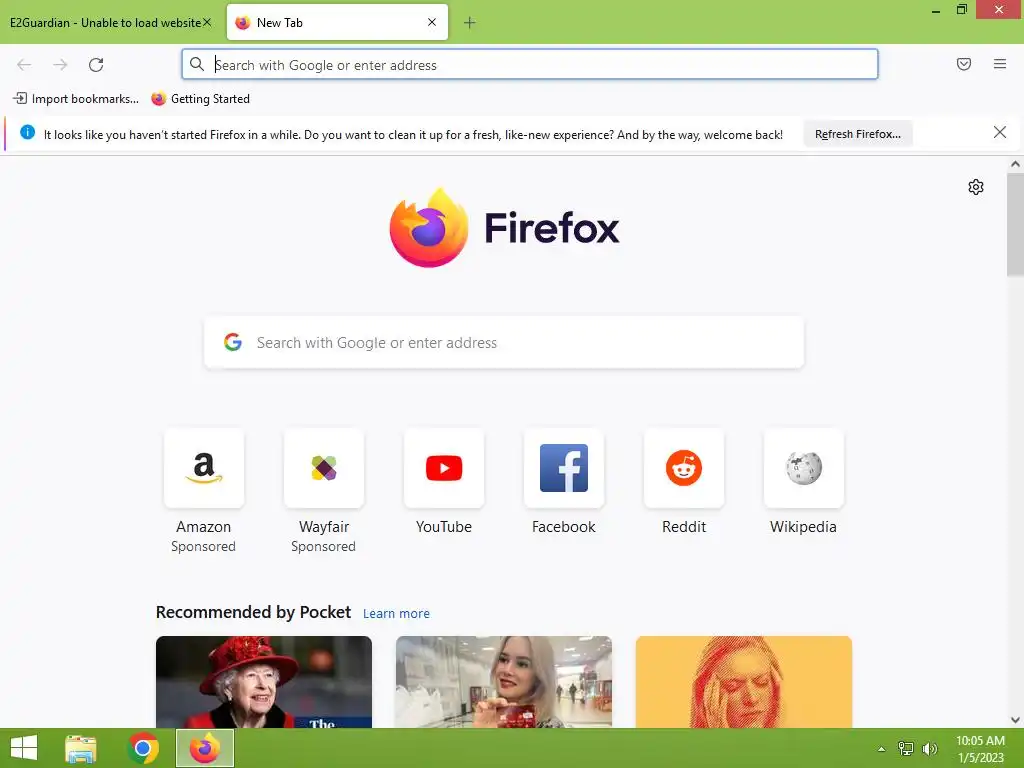Viewport: 1024px width, 768px height.
Task: Click the Firefox taskbar icon
Action: pyautogui.click(x=205, y=748)
